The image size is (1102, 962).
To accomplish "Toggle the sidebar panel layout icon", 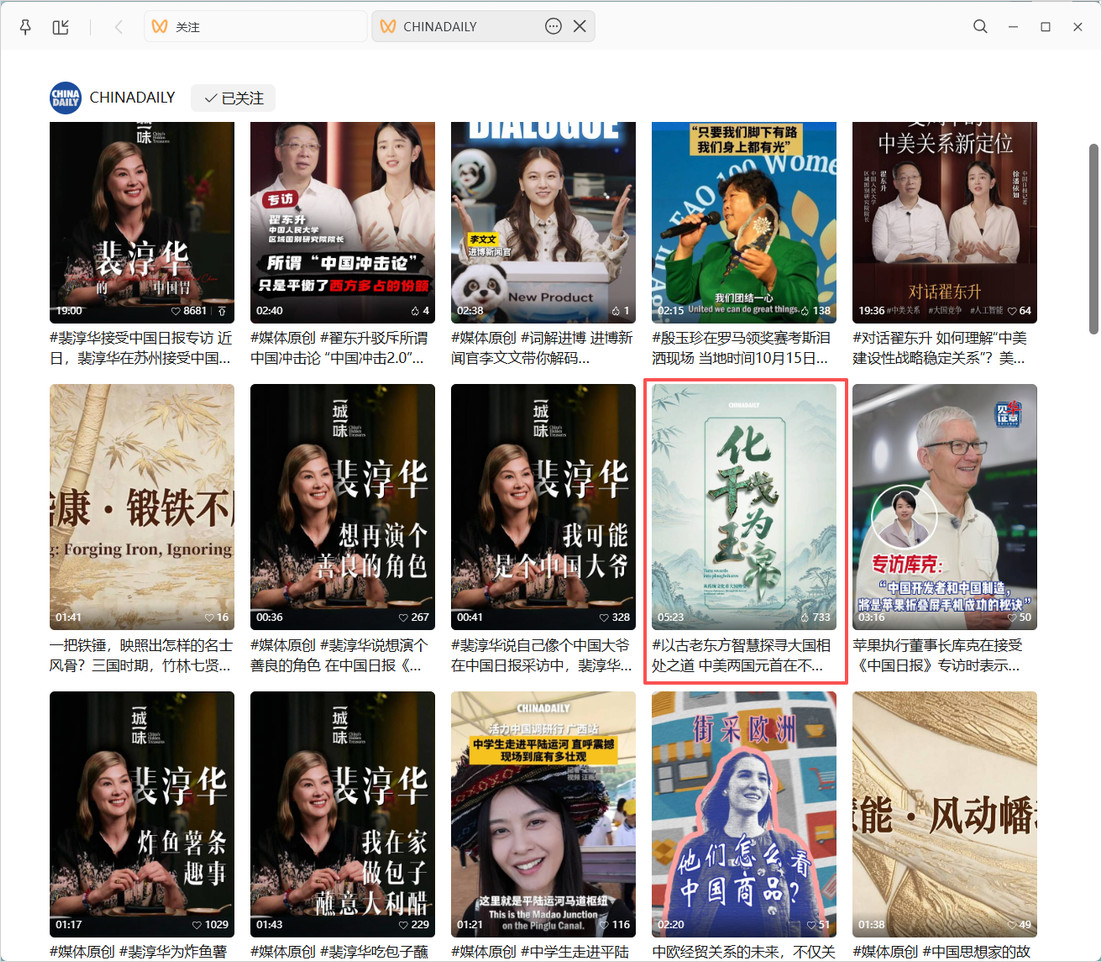I will pos(60,27).
